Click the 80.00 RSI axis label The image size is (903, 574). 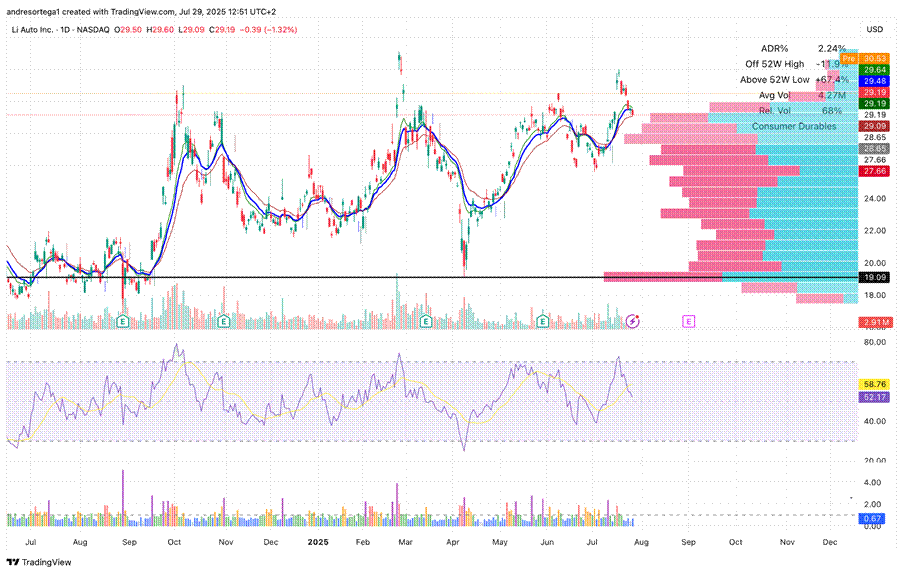pos(874,342)
